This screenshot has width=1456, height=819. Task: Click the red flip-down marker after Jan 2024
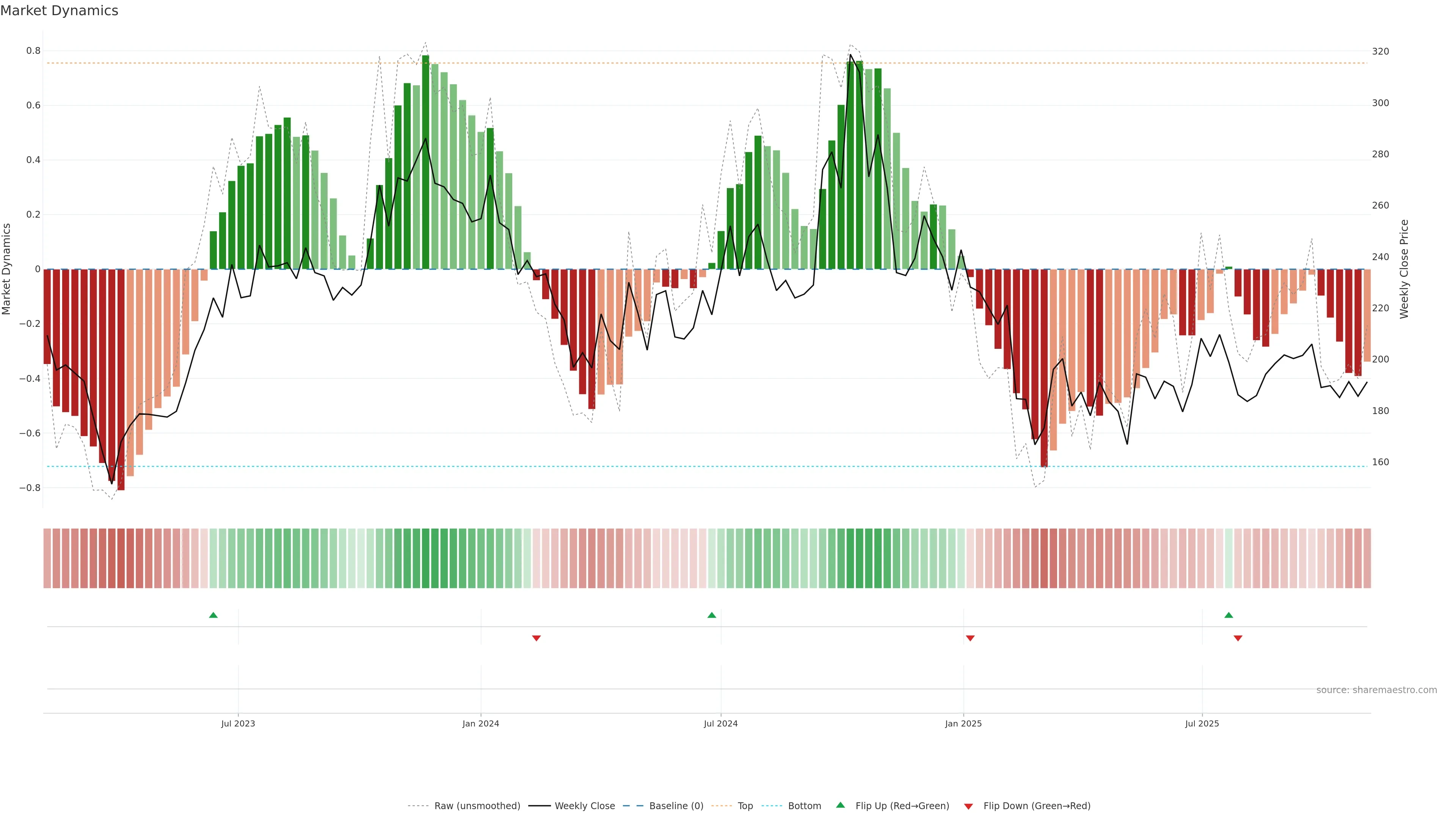pyautogui.click(x=537, y=638)
